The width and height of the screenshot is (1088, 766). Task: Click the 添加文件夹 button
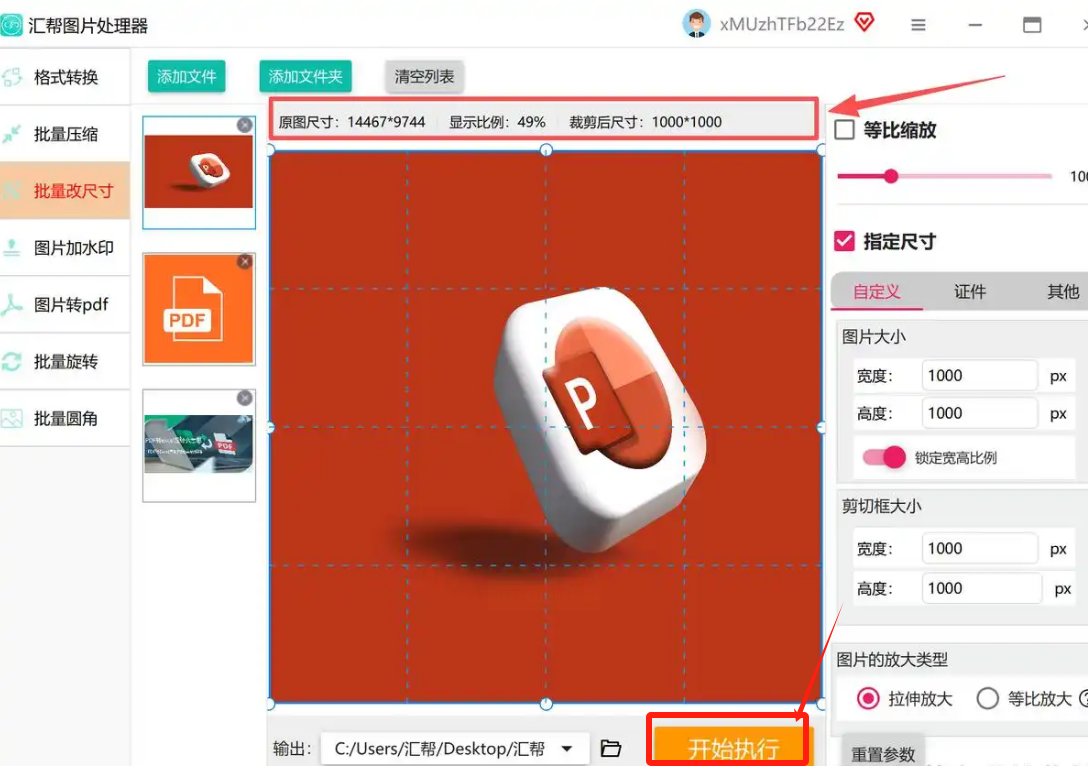[305, 76]
